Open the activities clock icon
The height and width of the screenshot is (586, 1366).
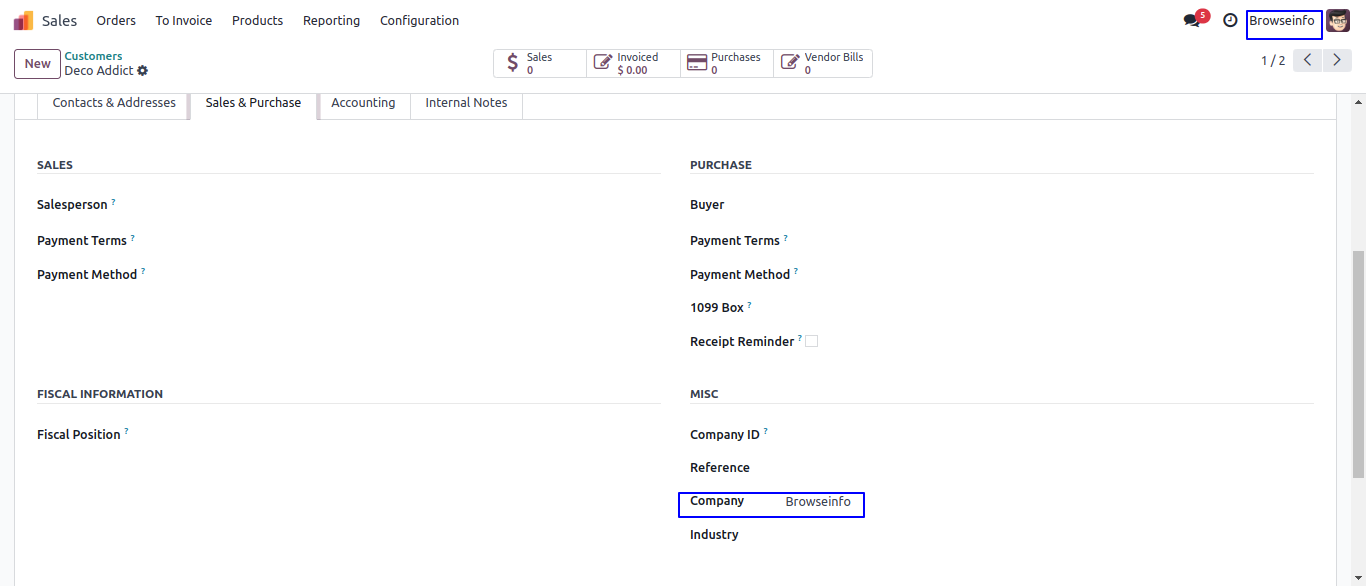[1230, 21]
